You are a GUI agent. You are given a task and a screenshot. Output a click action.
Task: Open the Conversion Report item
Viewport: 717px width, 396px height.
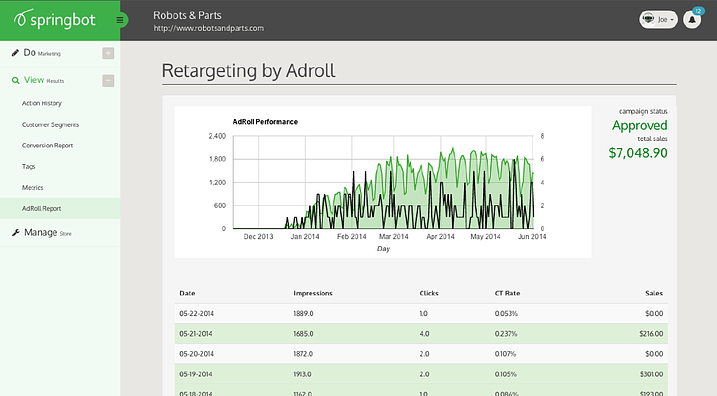tap(48, 145)
